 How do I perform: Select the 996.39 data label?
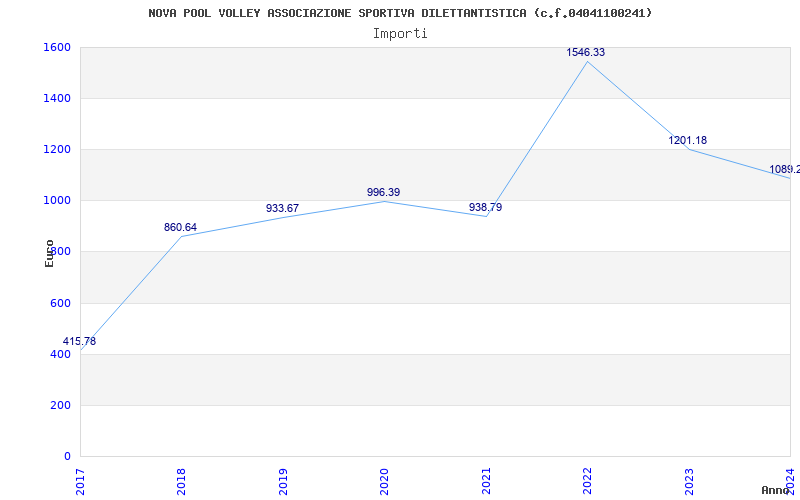(383, 192)
